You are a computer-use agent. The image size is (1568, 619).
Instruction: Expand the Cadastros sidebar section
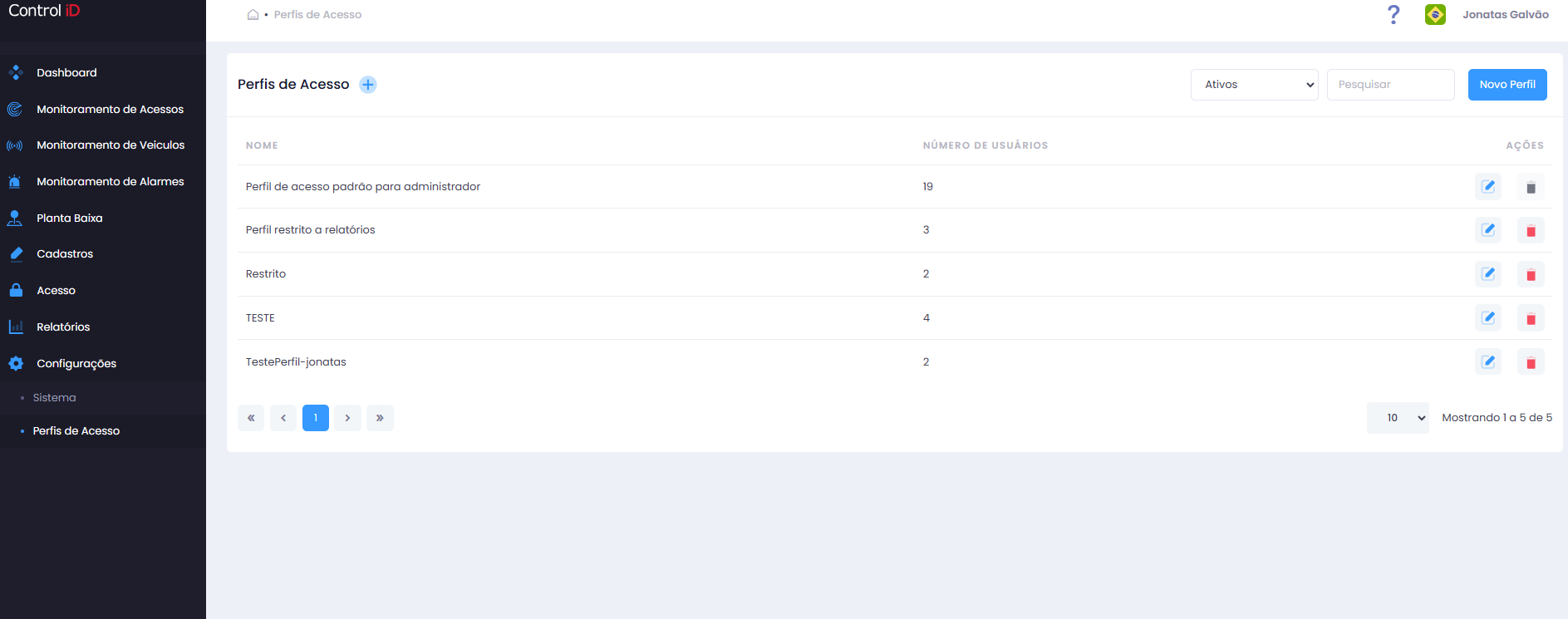65,254
